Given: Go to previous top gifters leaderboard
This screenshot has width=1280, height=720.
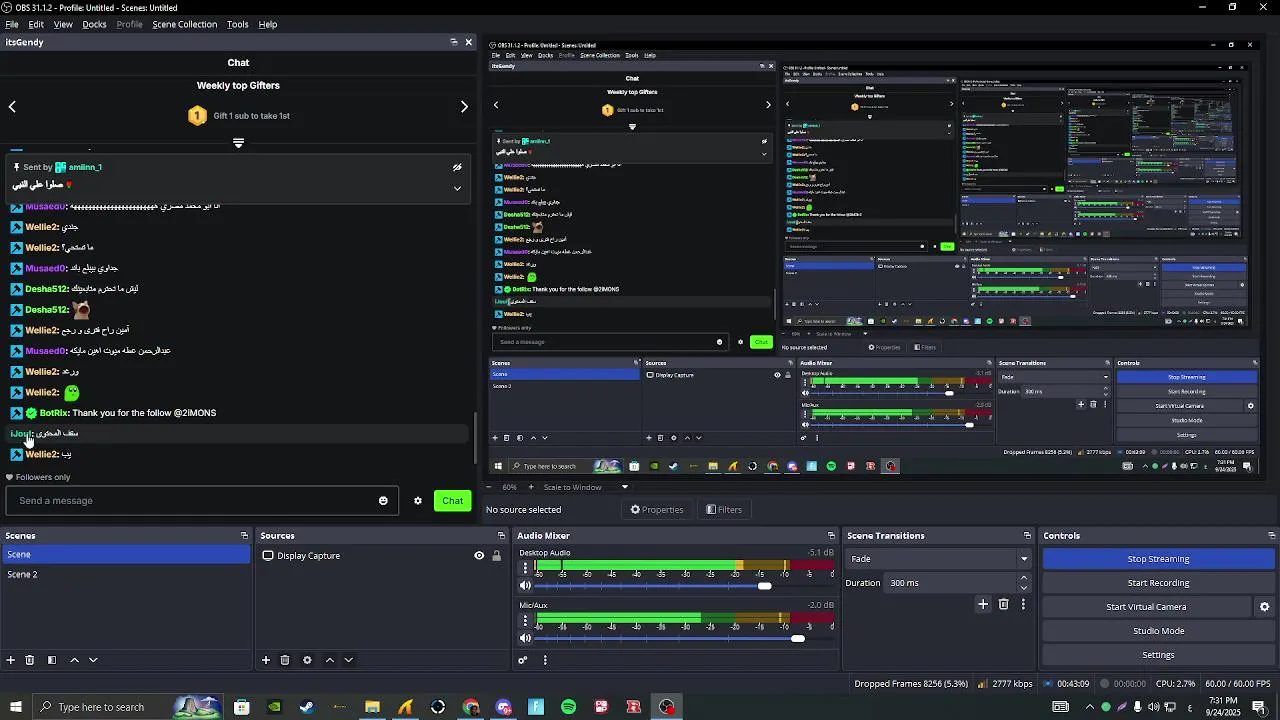Looking at the screenshot, I should click(12, 106).
